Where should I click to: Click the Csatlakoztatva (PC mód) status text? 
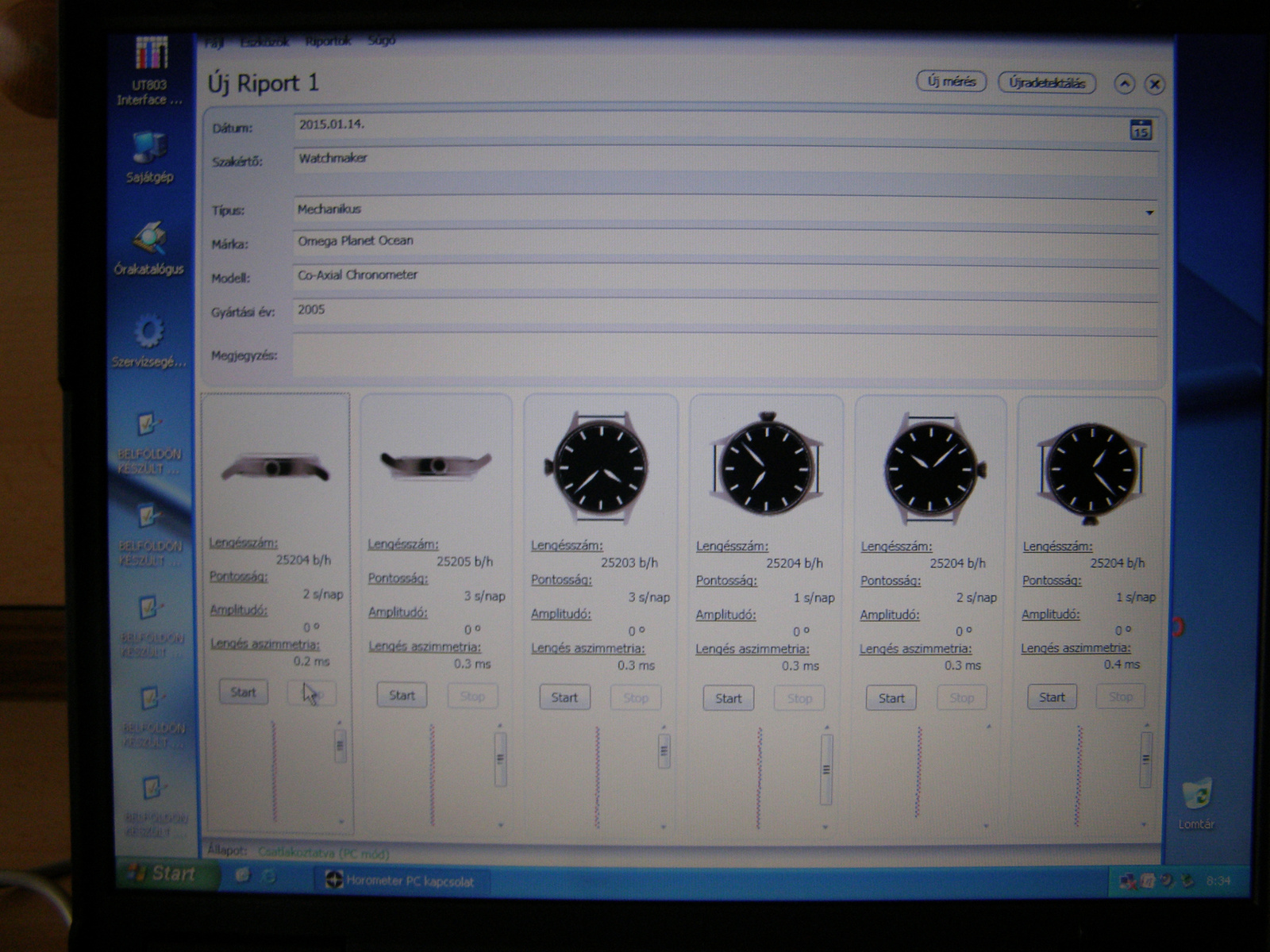tap(324, 854)
